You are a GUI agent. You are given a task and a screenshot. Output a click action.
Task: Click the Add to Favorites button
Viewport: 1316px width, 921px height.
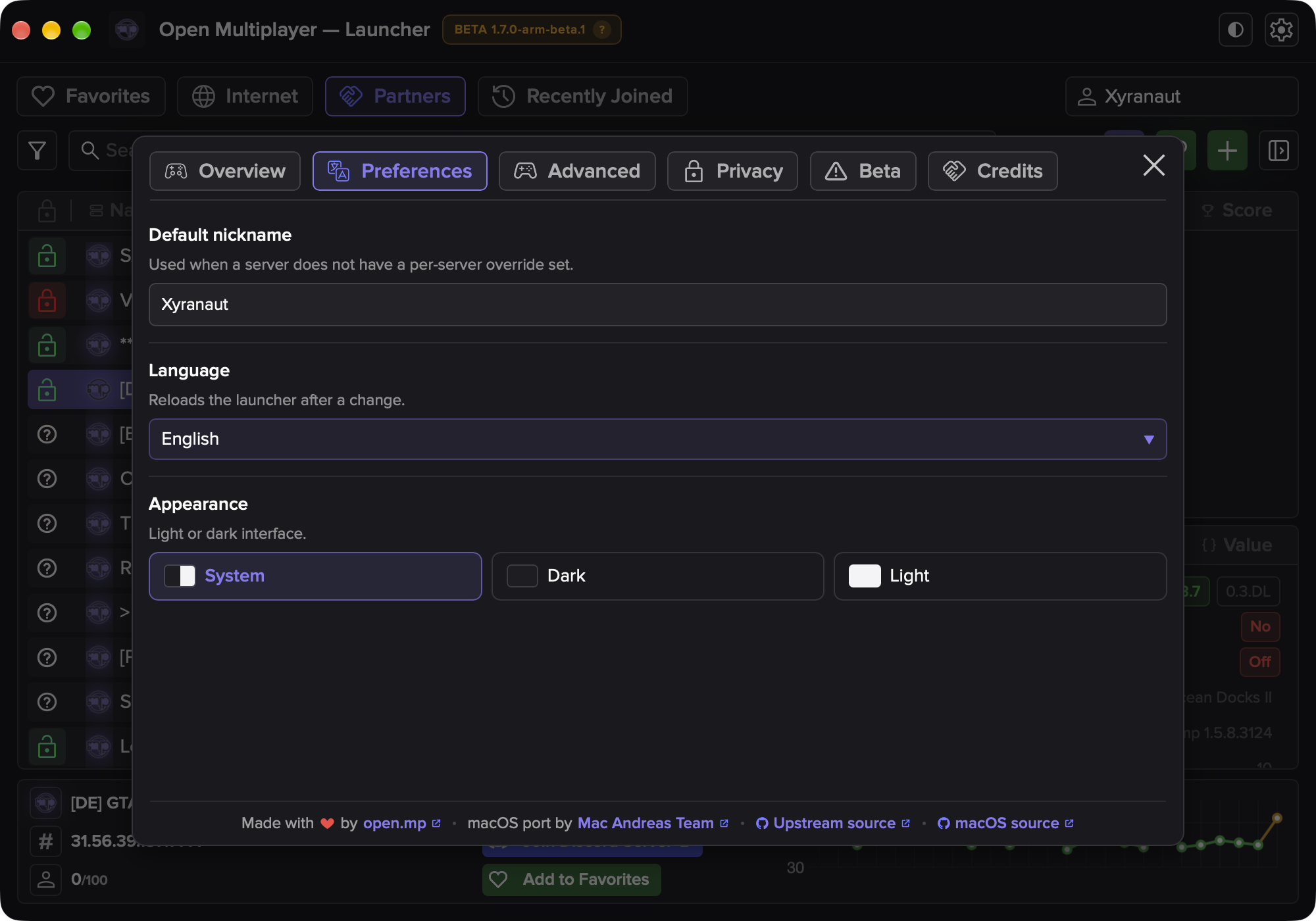(571, 880)
